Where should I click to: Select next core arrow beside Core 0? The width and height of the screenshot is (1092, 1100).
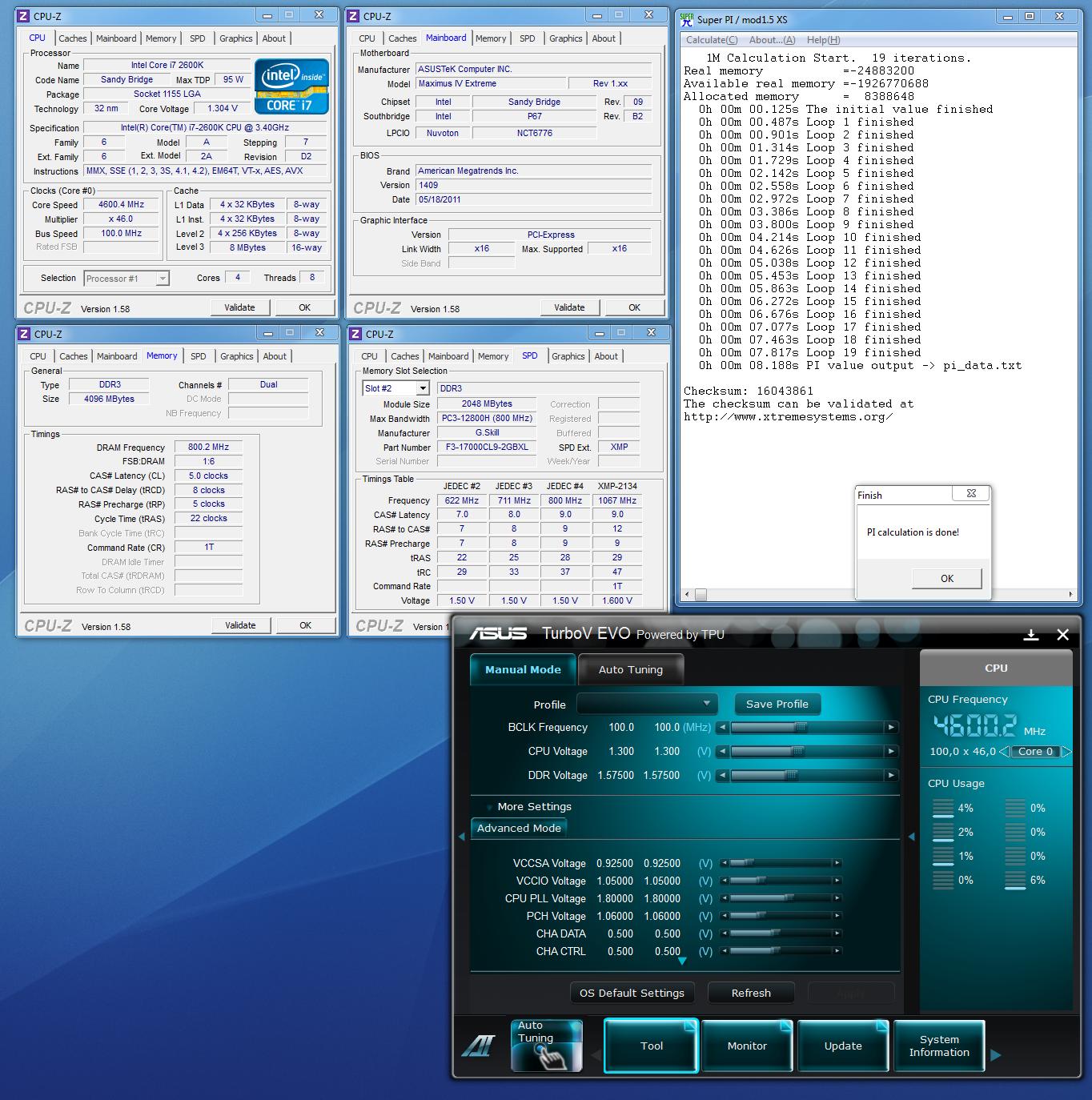[x=1066, y=752]
